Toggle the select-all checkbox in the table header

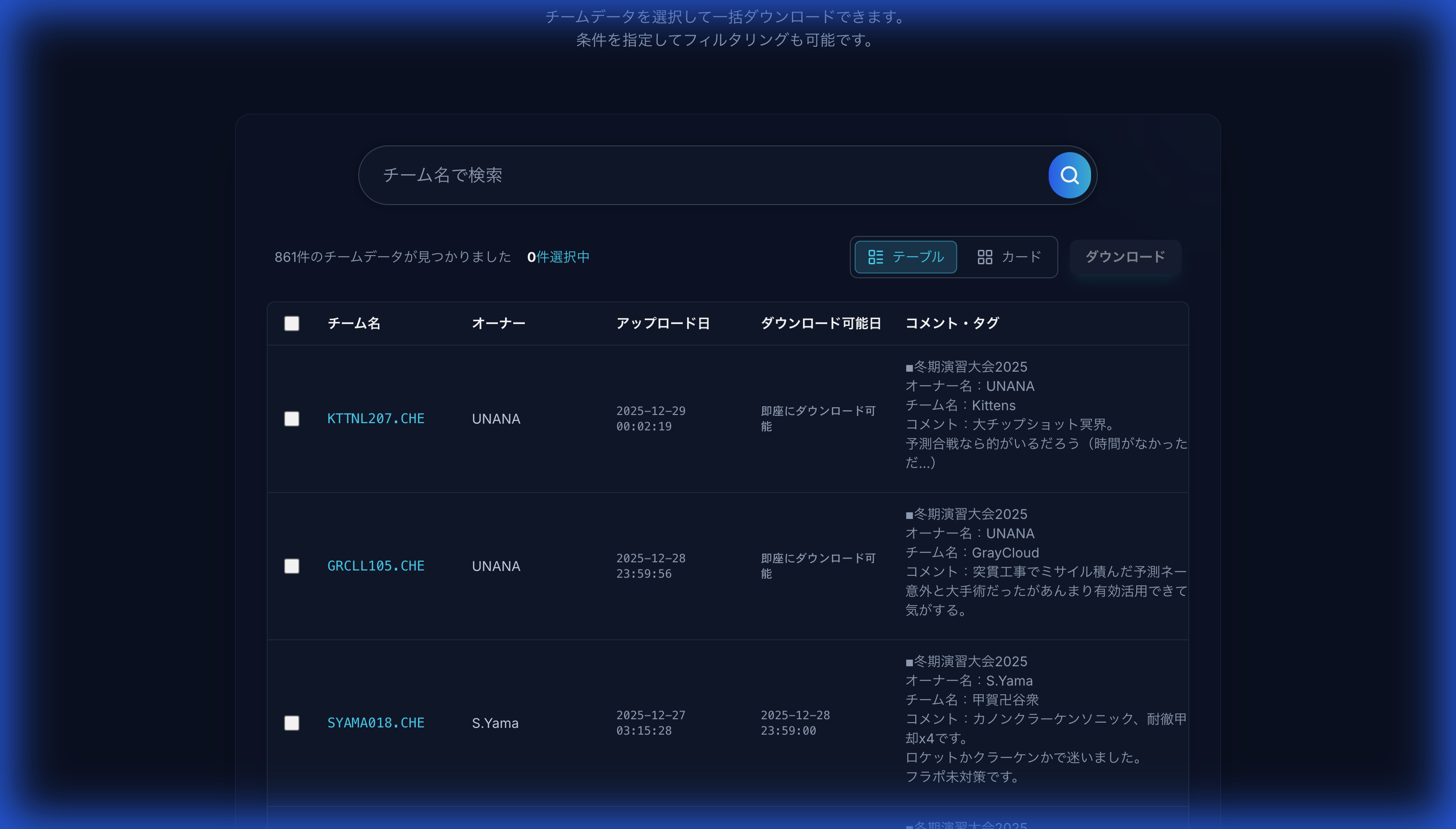click(x=292, y=323)
